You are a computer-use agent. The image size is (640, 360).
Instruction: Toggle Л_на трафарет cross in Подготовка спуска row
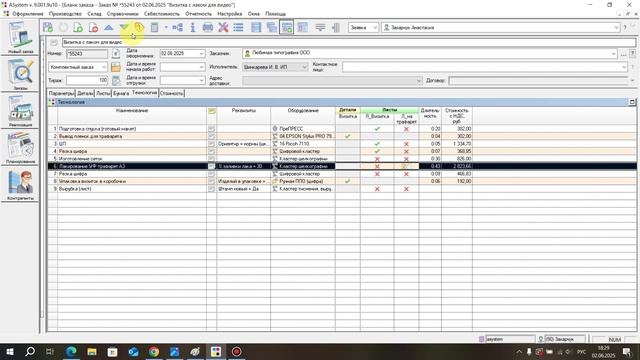[x=406, y=129]
